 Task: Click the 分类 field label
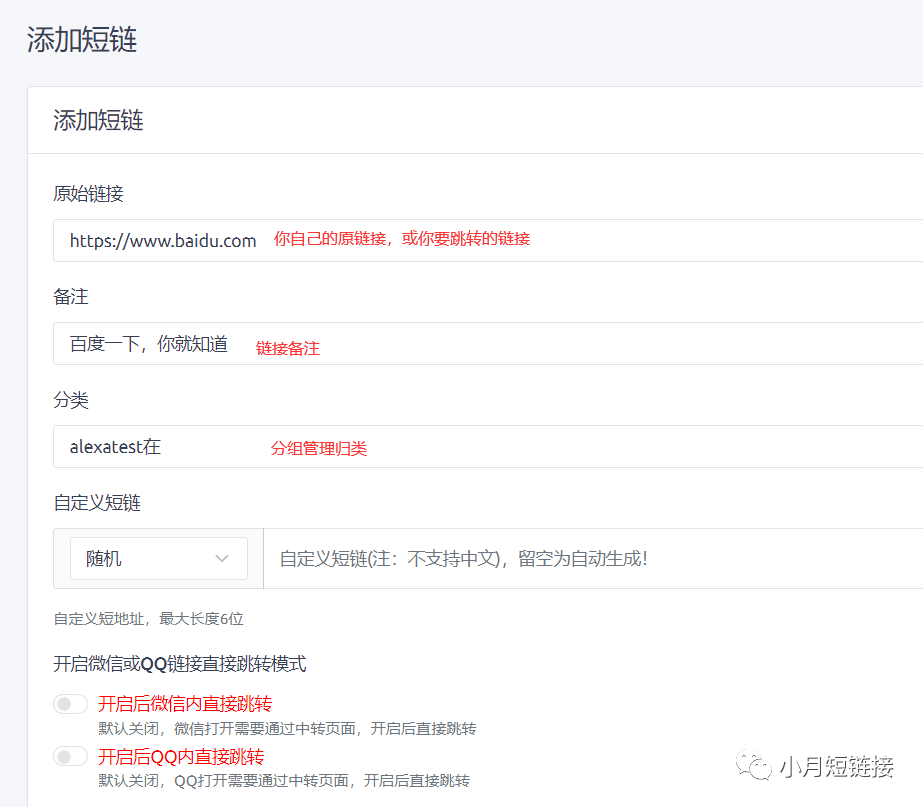(x=71, y=400)
